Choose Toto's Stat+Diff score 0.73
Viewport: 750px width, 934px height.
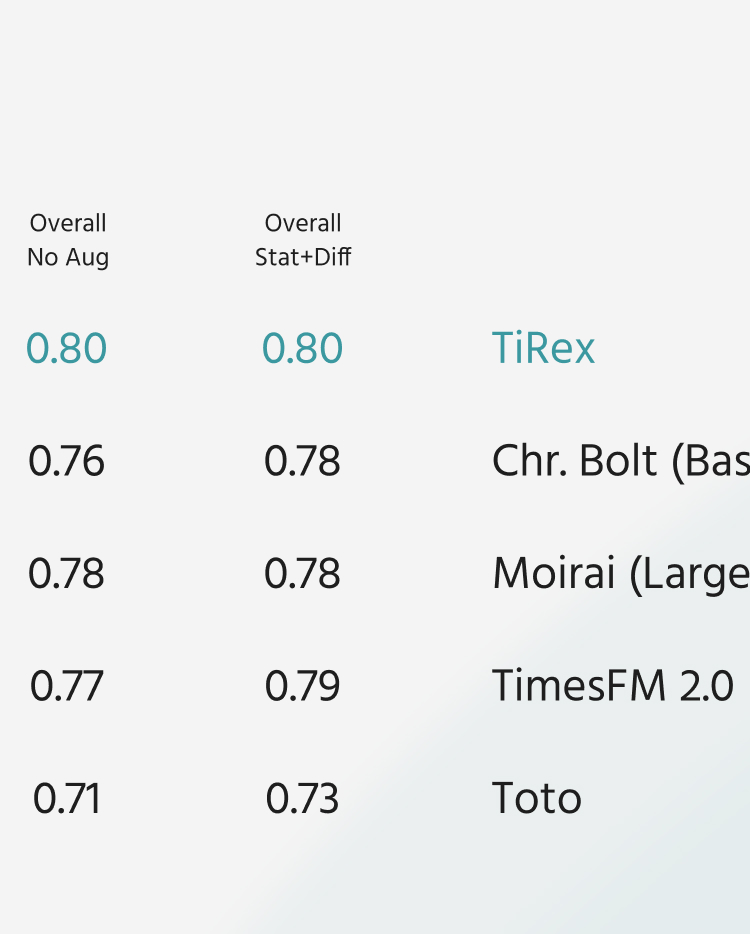click(302, 799)
